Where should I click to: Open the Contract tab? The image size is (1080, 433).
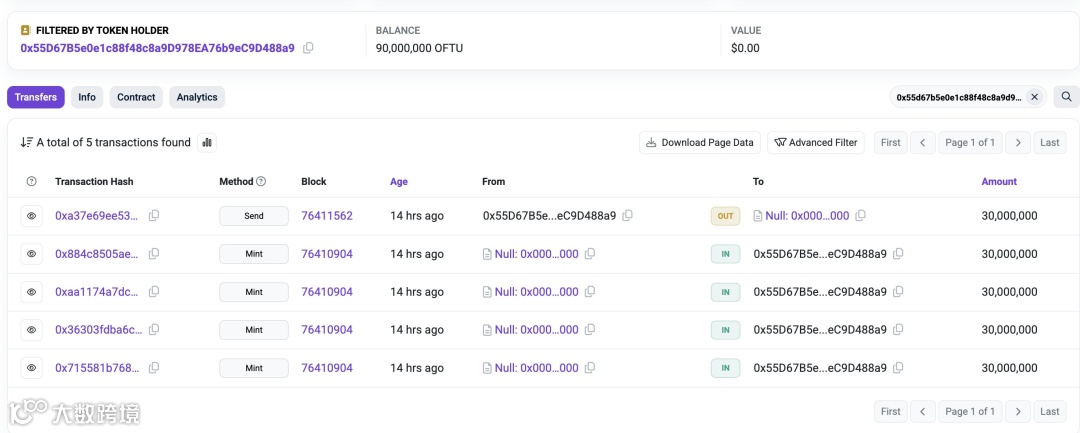point(136,97)
